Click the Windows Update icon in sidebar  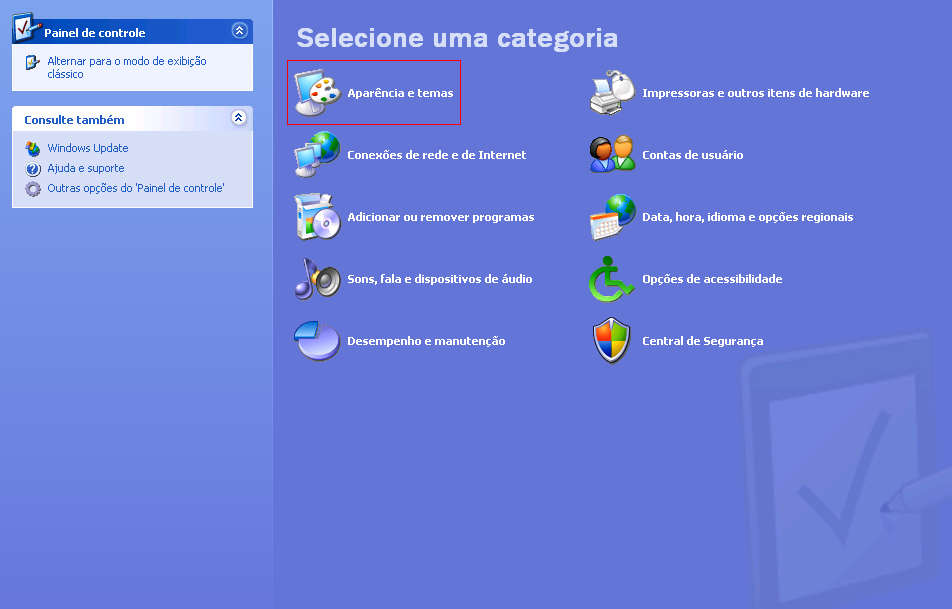tap(33, 148)
